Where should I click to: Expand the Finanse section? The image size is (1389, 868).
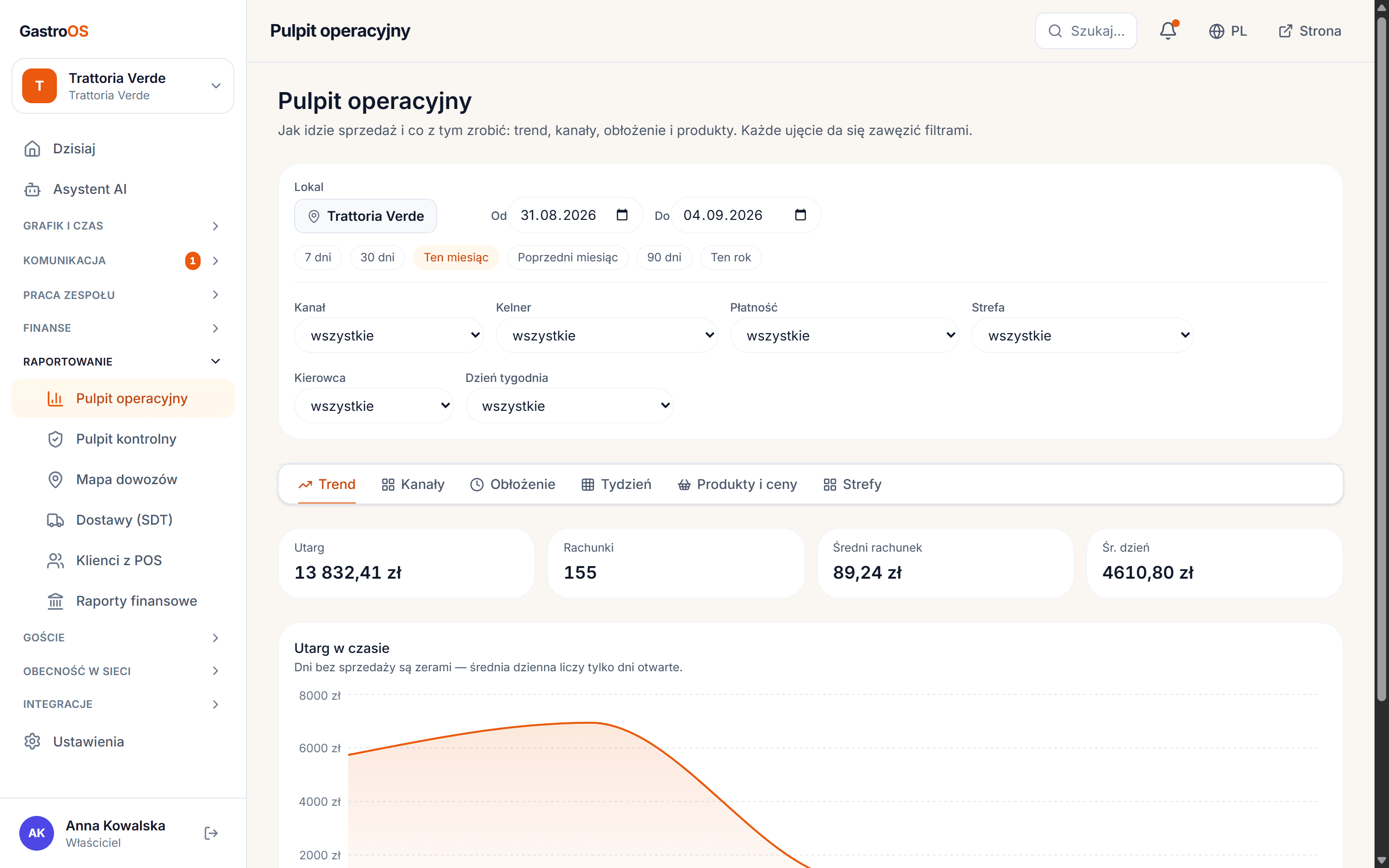(x=123, y=328)
